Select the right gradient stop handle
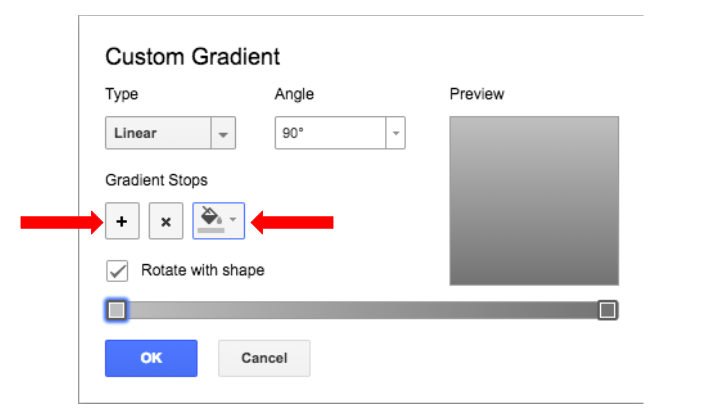 click(607, 310)
